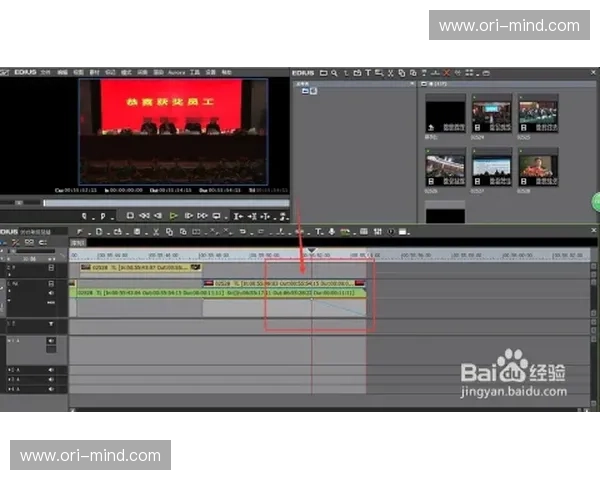Click the scissors cut icon in the bin toolbar
This screenshot has height=480, width=600.
pyautogui.click(x=389, y=73)
